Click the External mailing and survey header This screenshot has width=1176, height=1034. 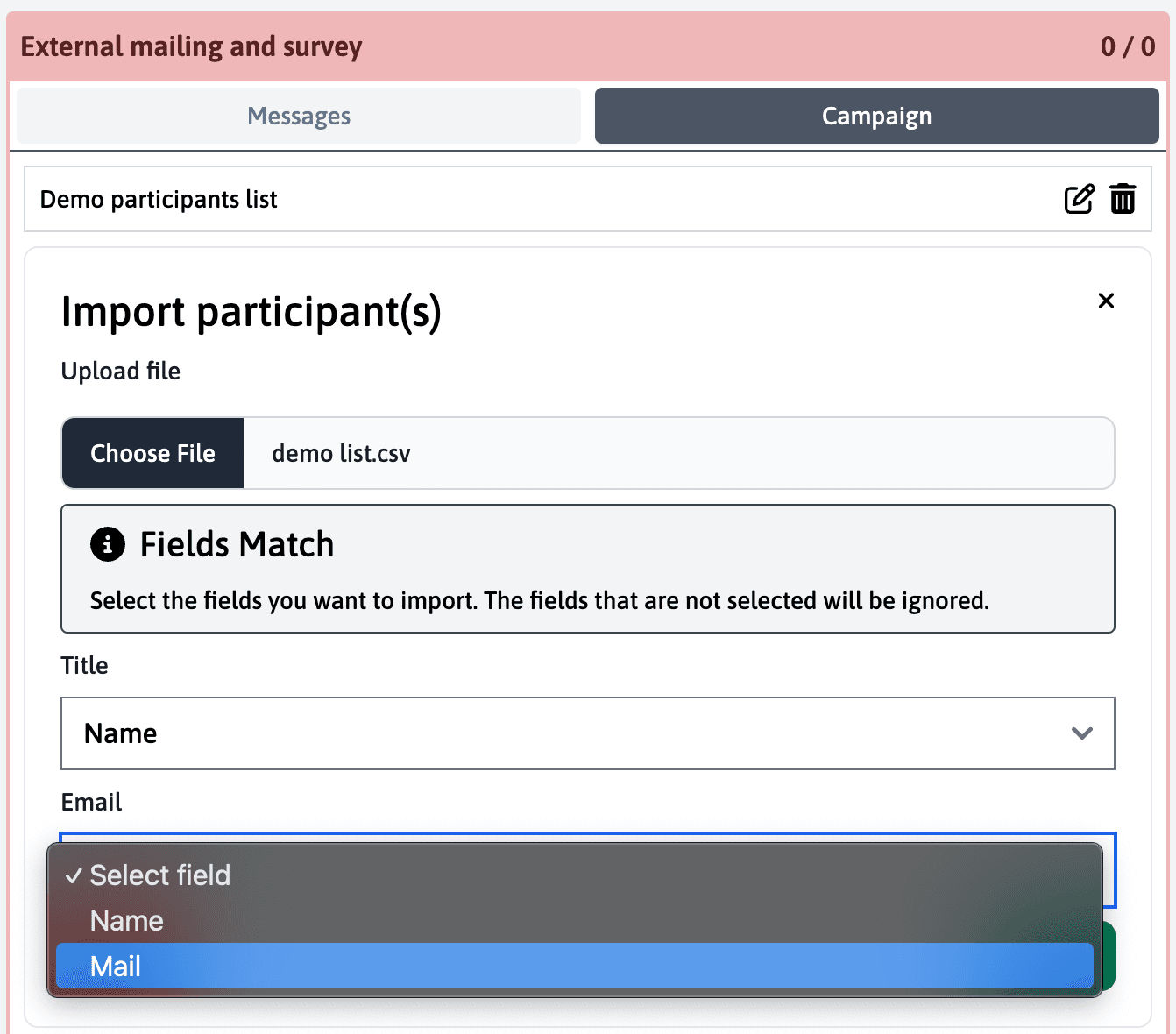(192, 46)
